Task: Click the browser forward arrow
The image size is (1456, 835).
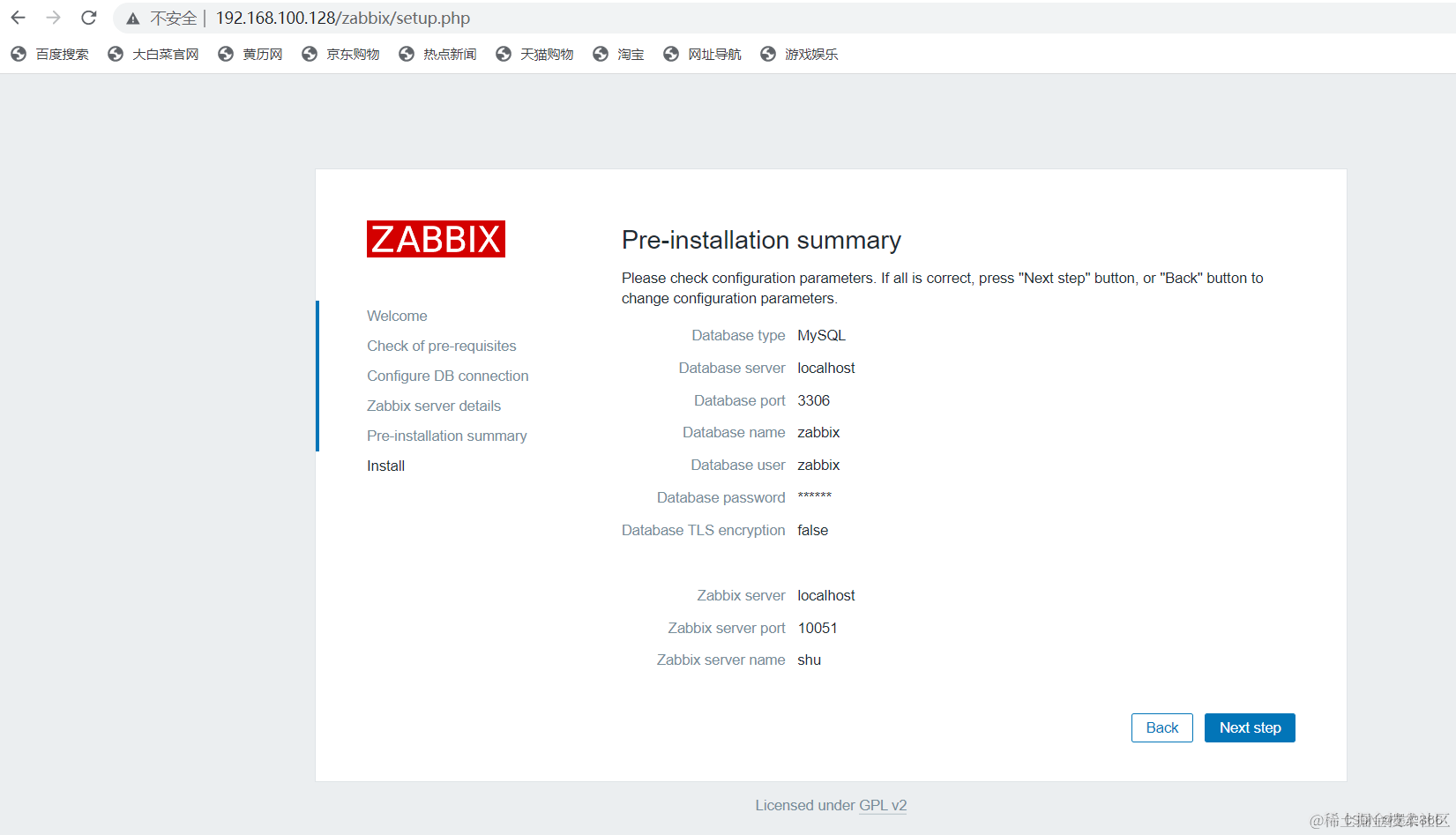Action: pyautogui.click(x=53, y=18)
